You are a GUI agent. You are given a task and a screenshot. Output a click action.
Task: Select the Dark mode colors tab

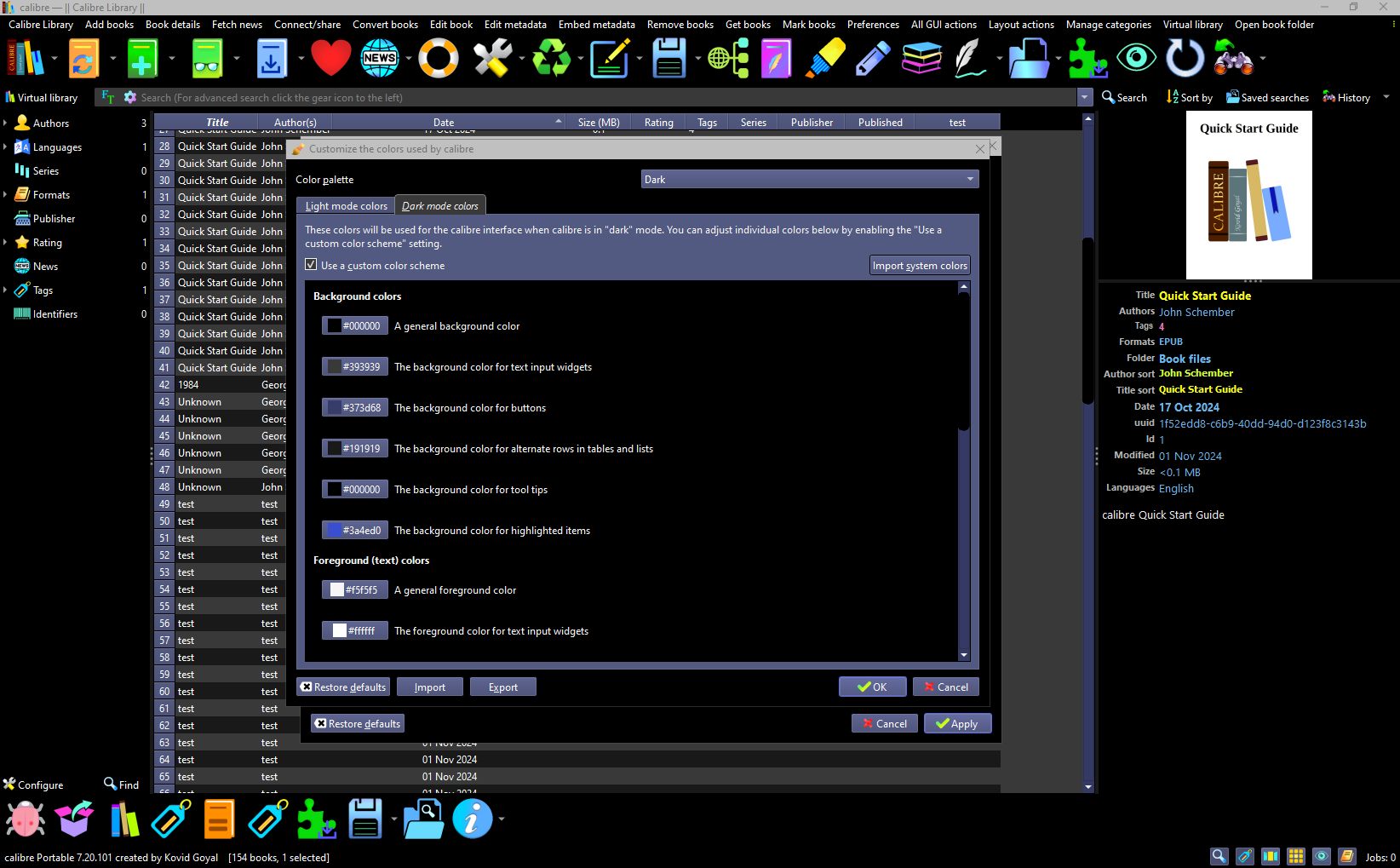click(440, 205)
